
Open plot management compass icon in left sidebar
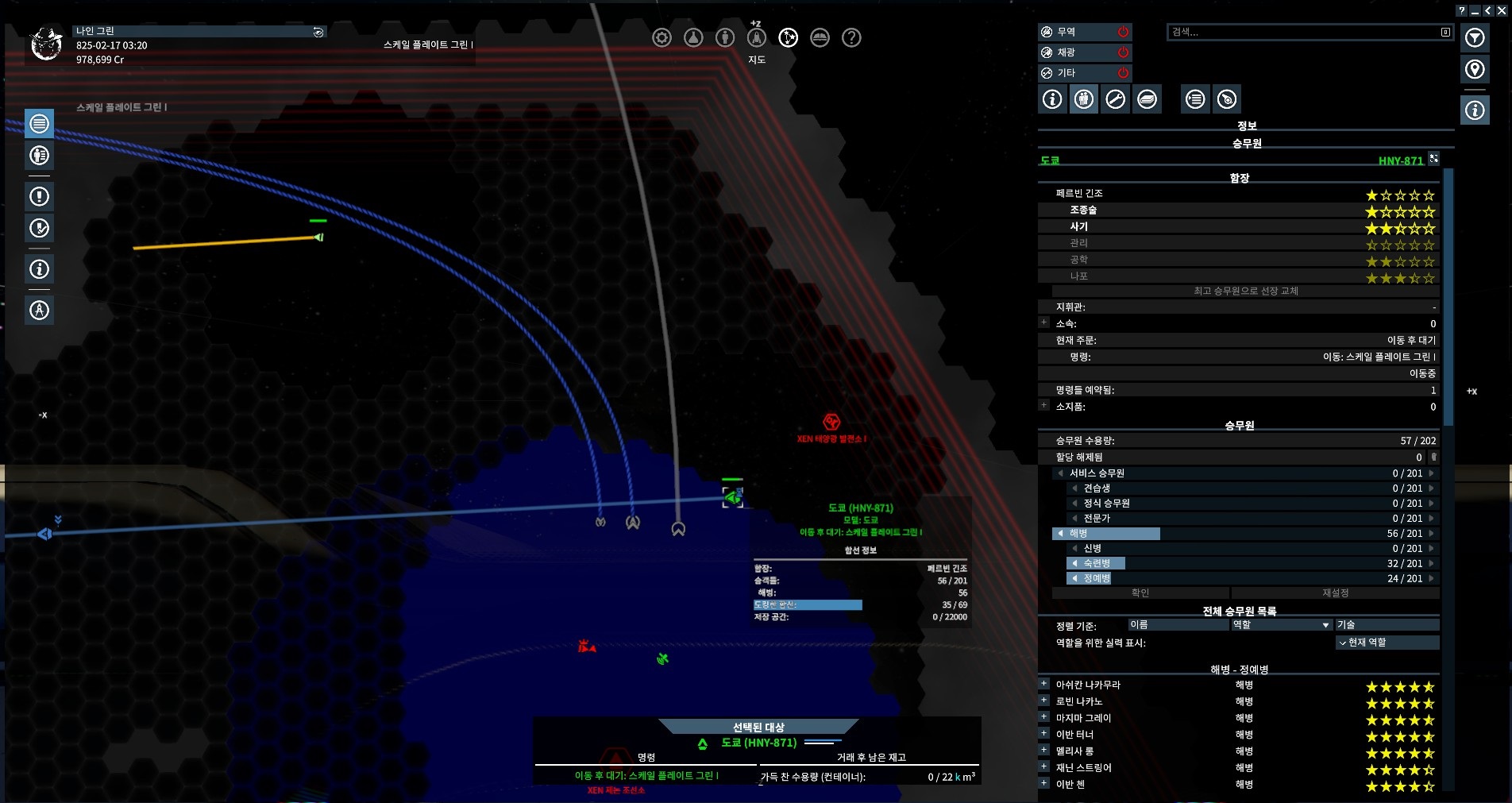coord(39,310)
